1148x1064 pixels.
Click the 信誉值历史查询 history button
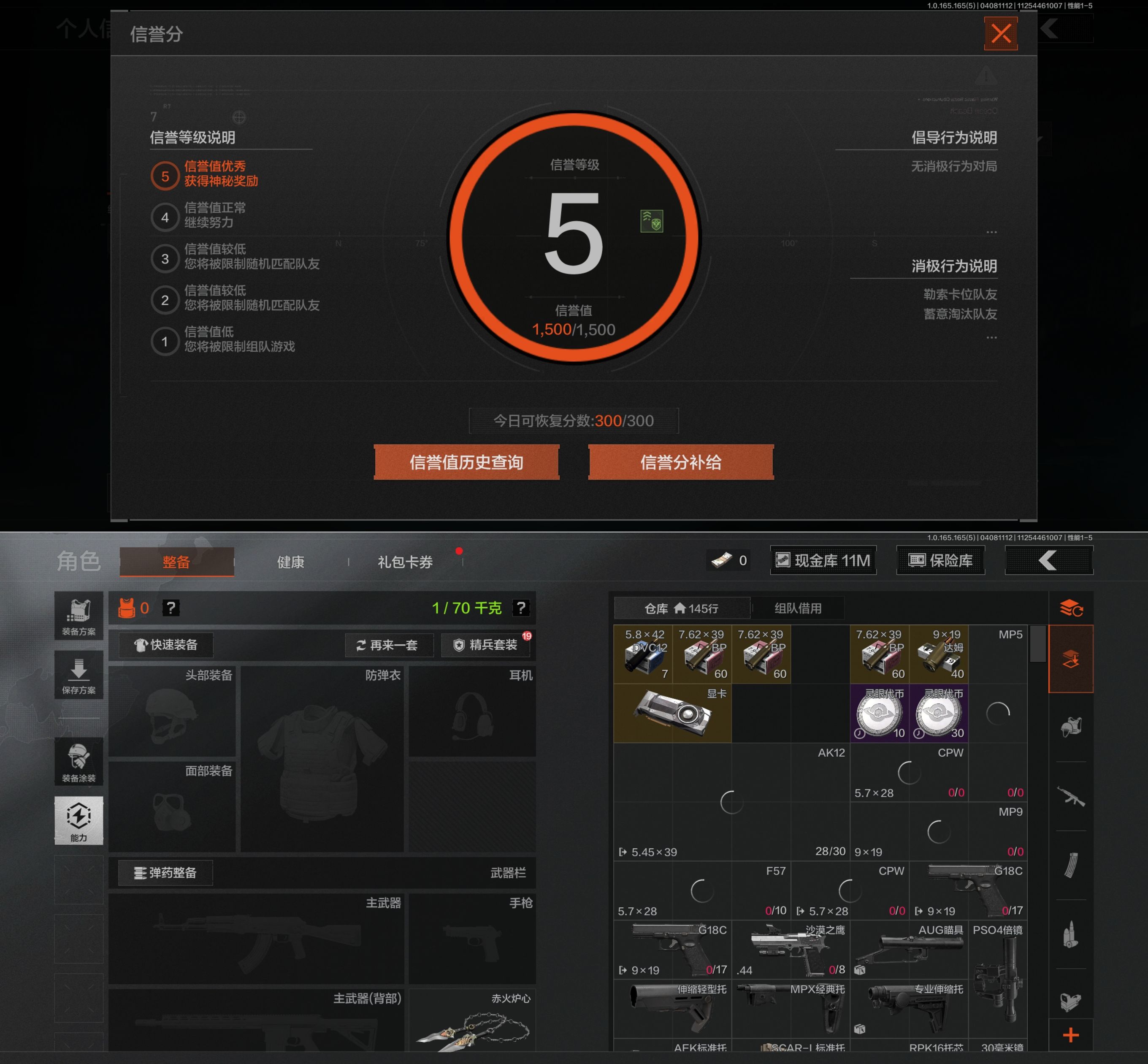click(466, 462)
